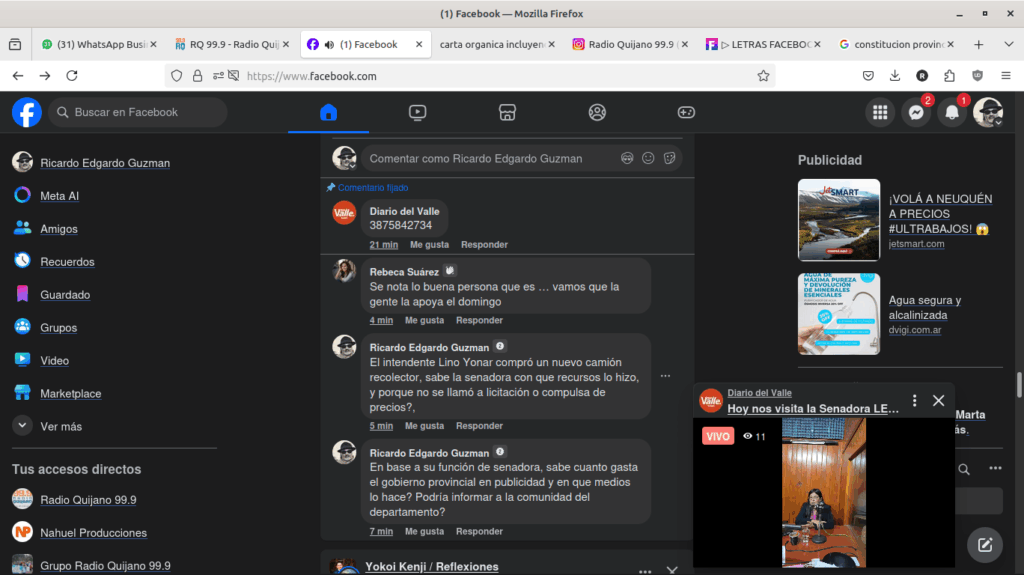Open Marketplace storefront icon in top navigation

click(507, 113)
